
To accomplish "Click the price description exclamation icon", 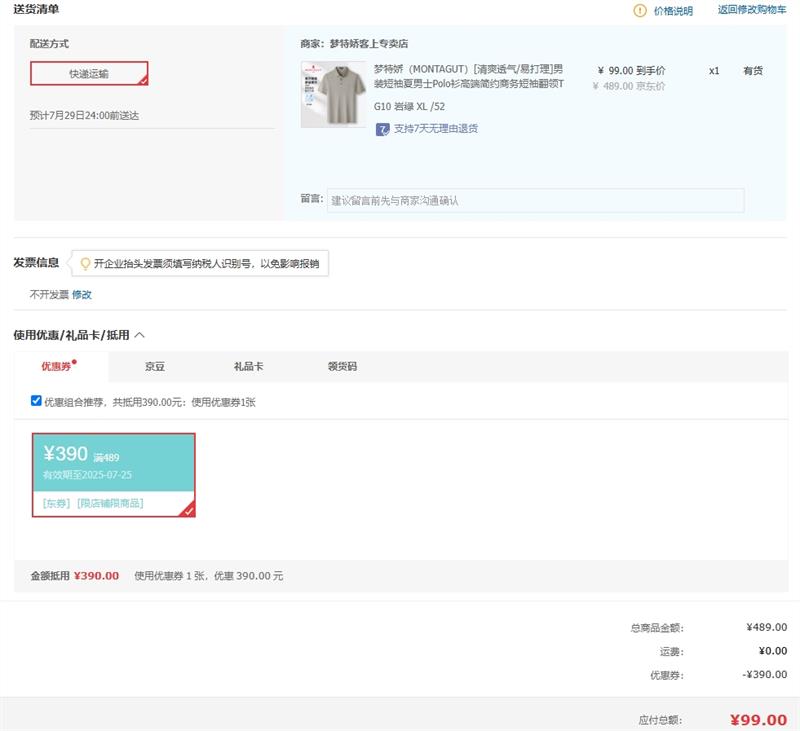I will point(640,11).
